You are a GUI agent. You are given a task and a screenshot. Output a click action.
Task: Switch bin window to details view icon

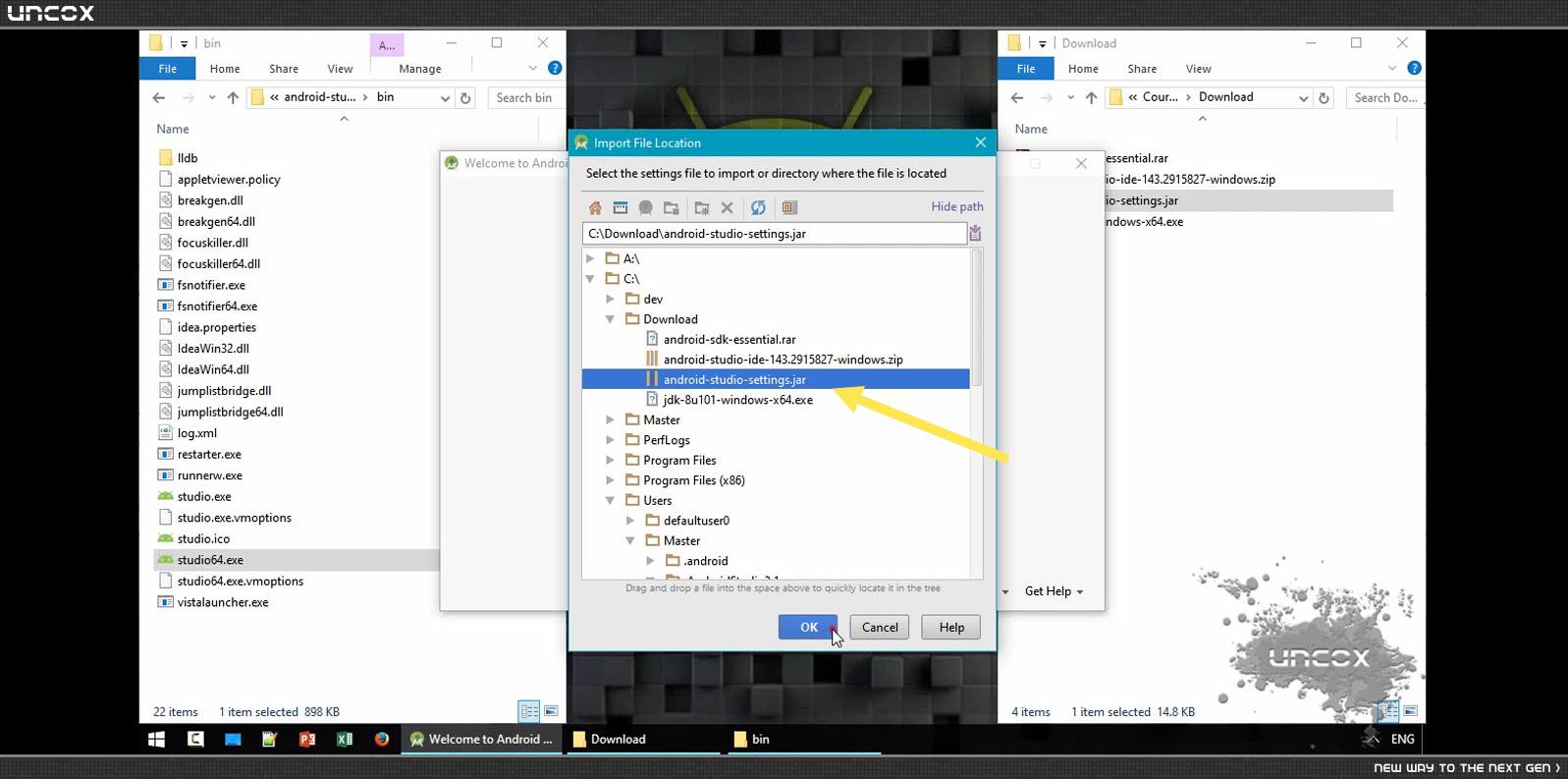pos(529,711)
